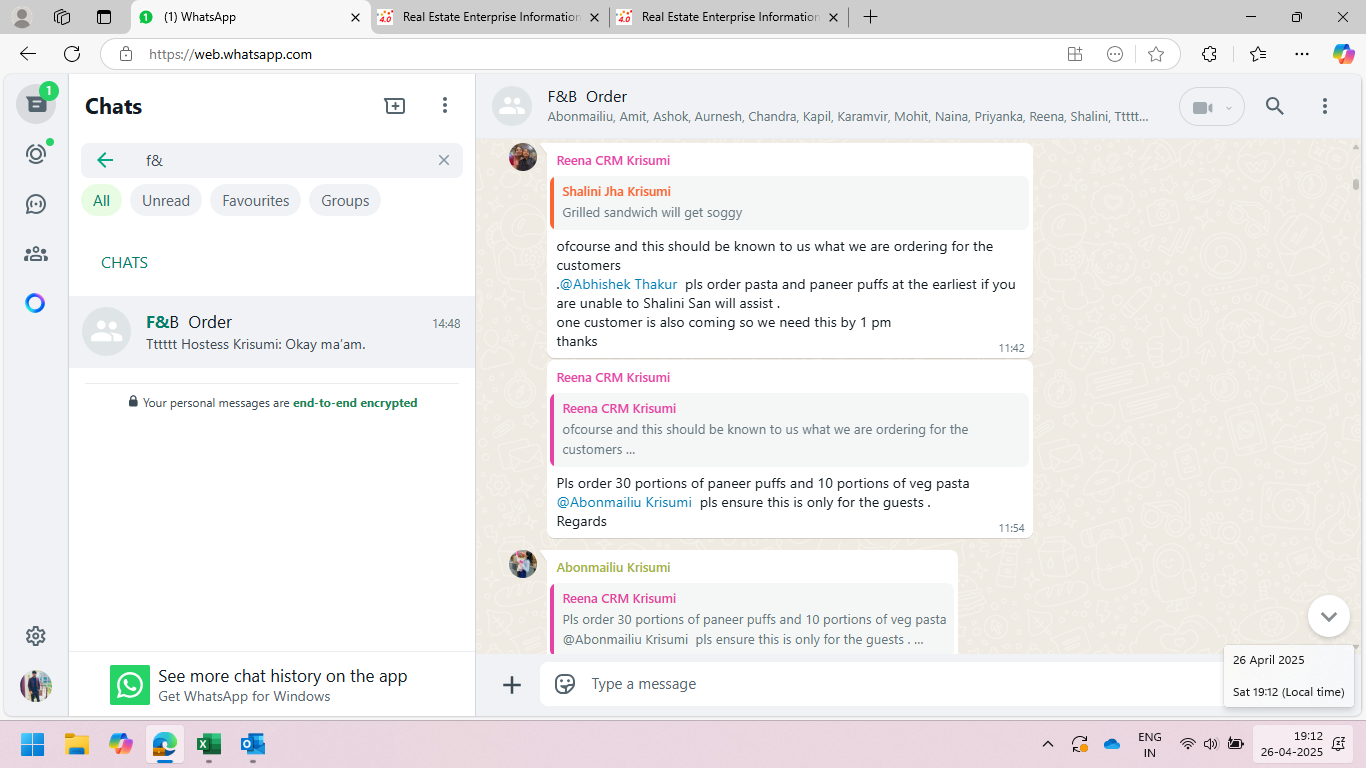Open the Status updates icon in sidebar
This screenshot has width=1366, height=768.
pos(36,154)
